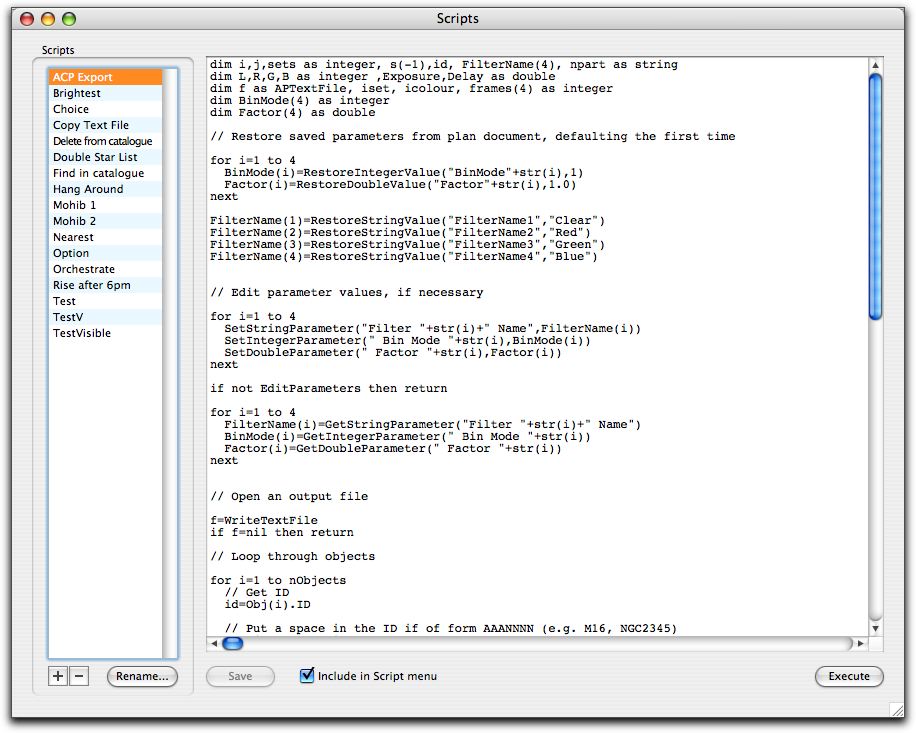Click the plus button to add script
916x733 pixels.
tap(58, 677)
